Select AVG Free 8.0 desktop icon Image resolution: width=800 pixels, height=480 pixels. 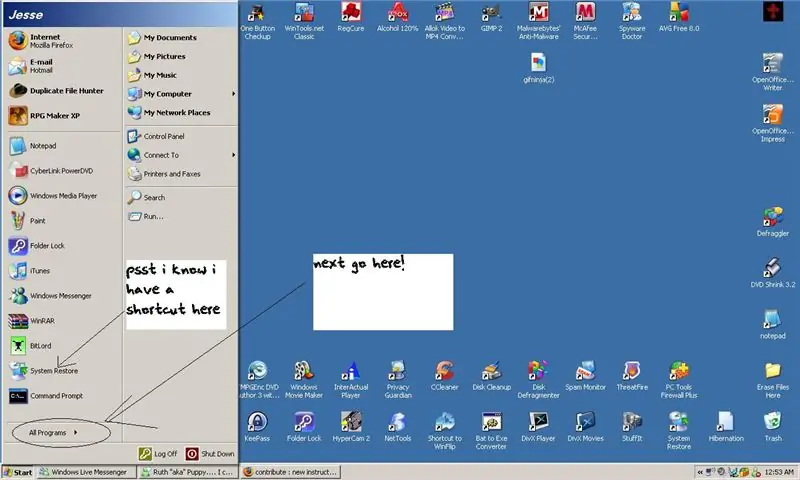[679, 17]
